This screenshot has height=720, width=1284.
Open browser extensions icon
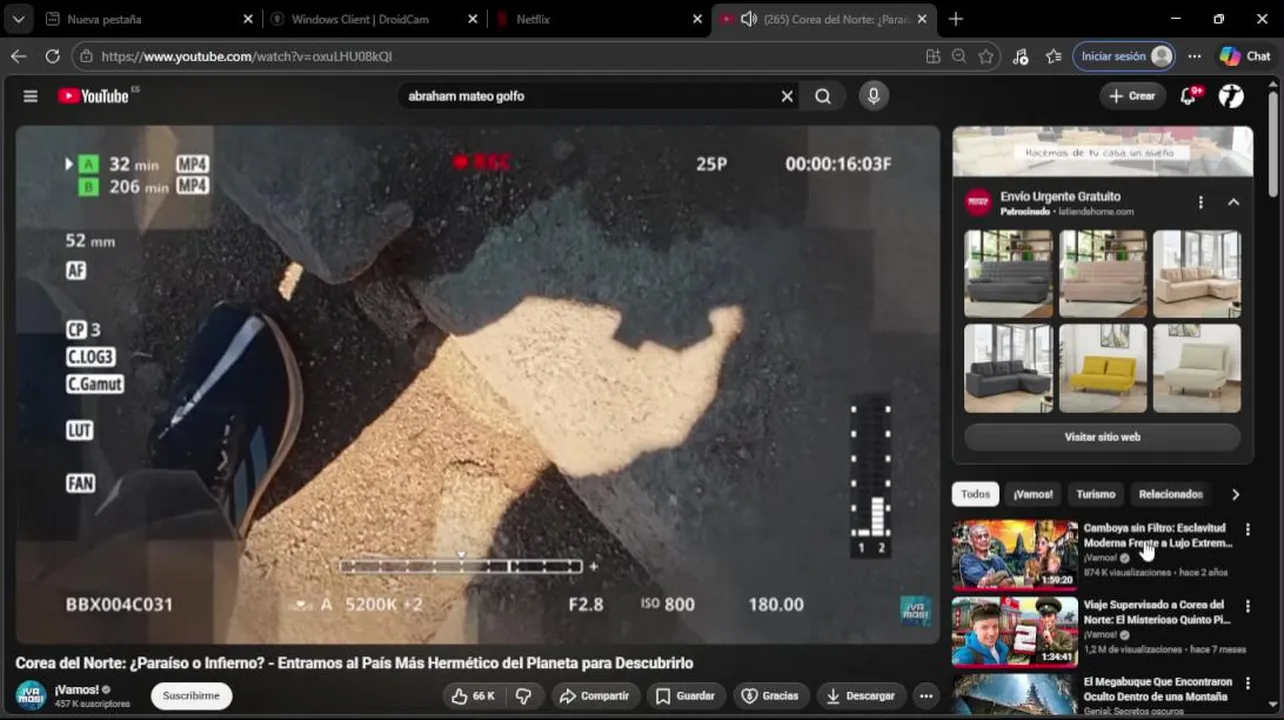[x=1020, y=56]
